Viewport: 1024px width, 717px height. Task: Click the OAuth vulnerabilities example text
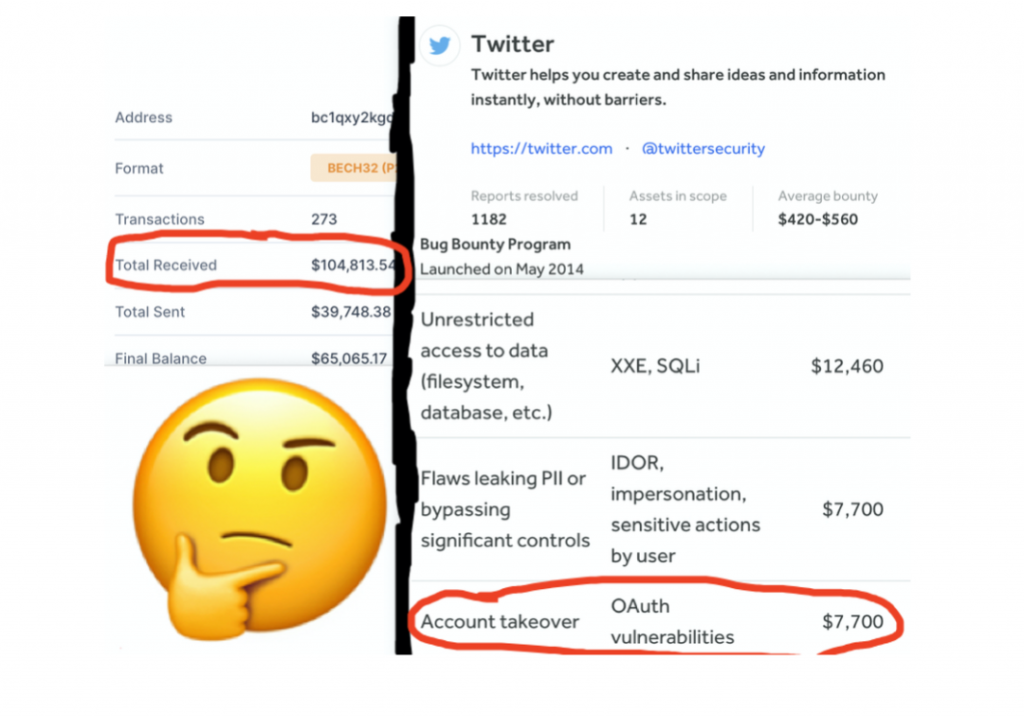(x=672, y=622)
